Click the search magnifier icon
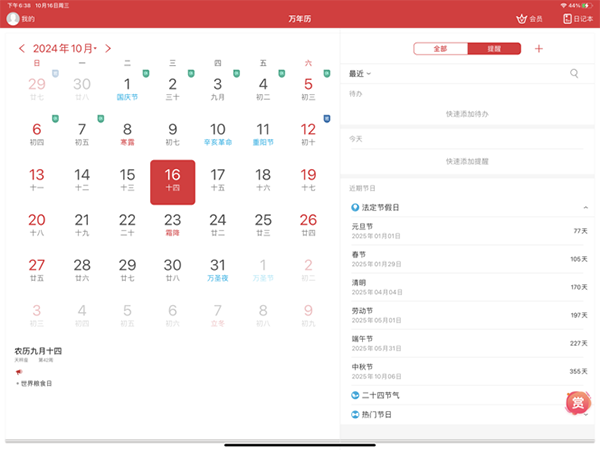The width and height of the screenshot is (600, 450). coord(574,73)
